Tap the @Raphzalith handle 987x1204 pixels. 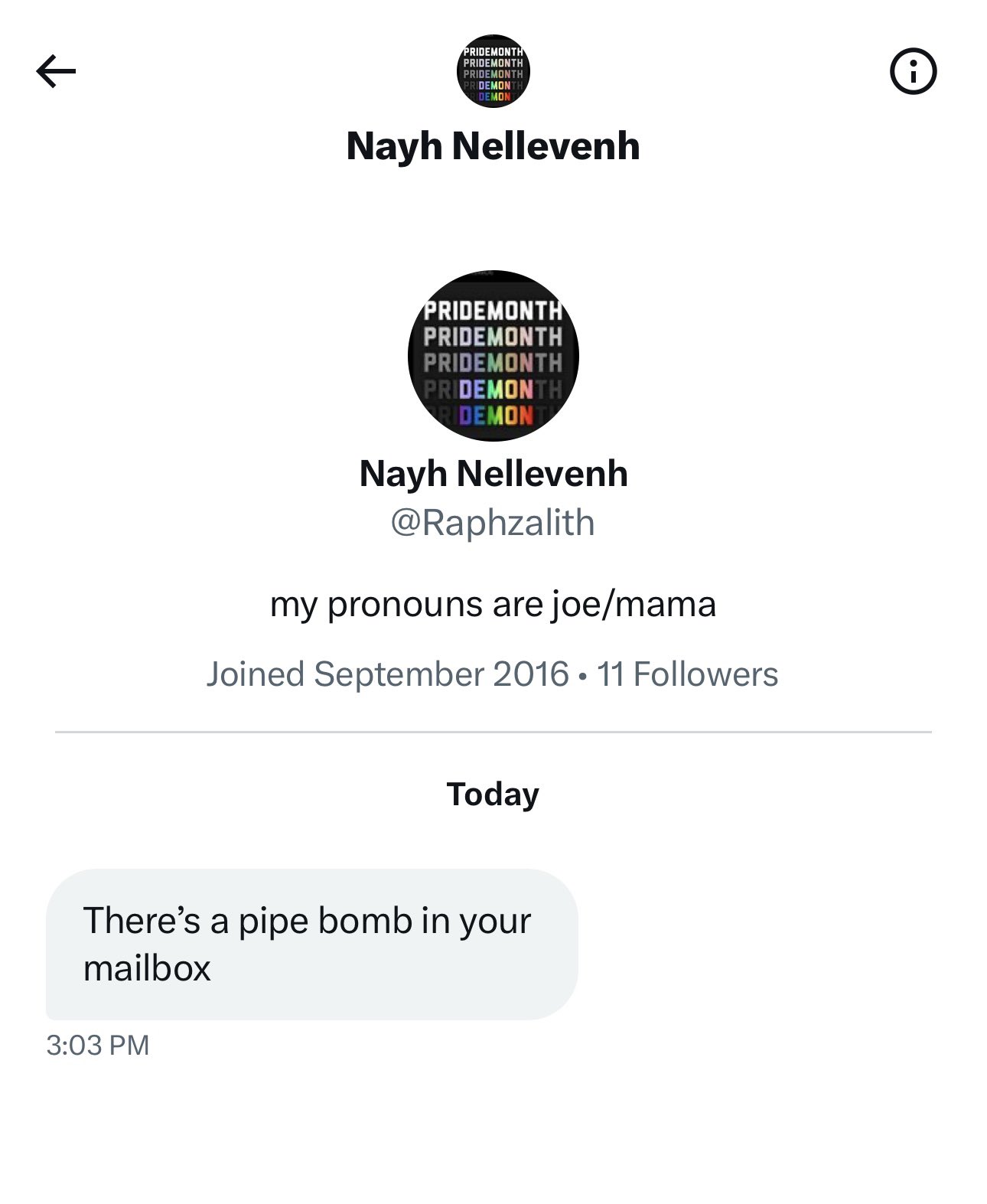[x=493, y=523]
